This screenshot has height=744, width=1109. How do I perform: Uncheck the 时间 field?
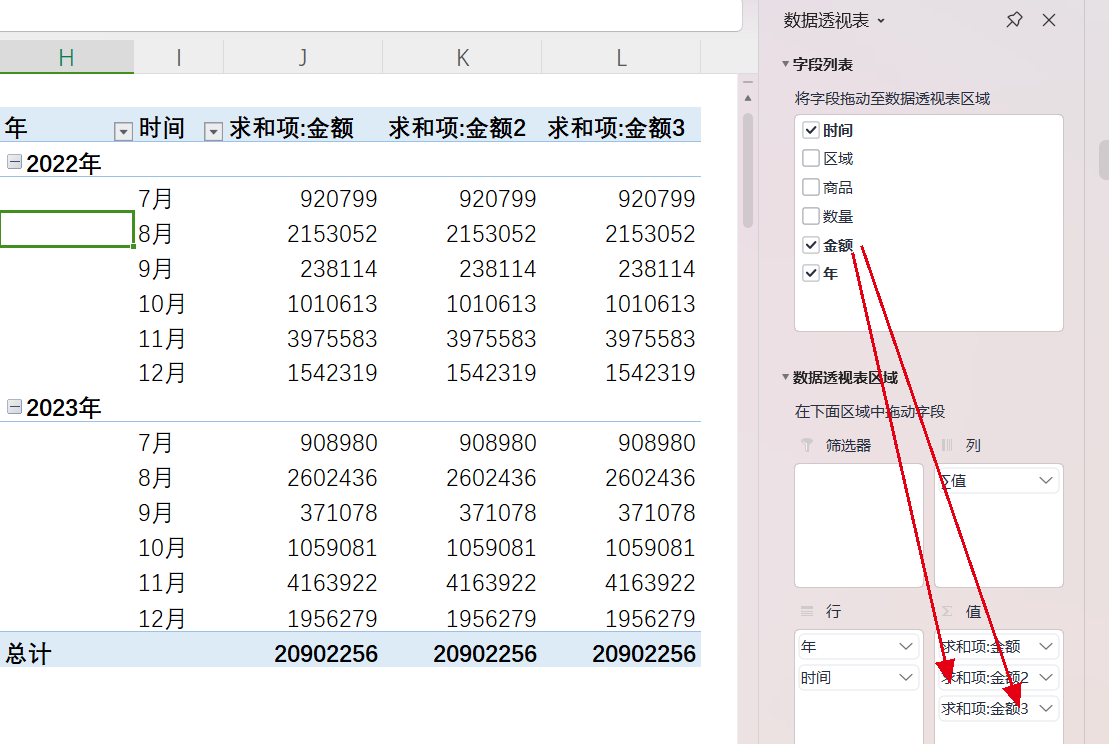[x=810, y=129]
